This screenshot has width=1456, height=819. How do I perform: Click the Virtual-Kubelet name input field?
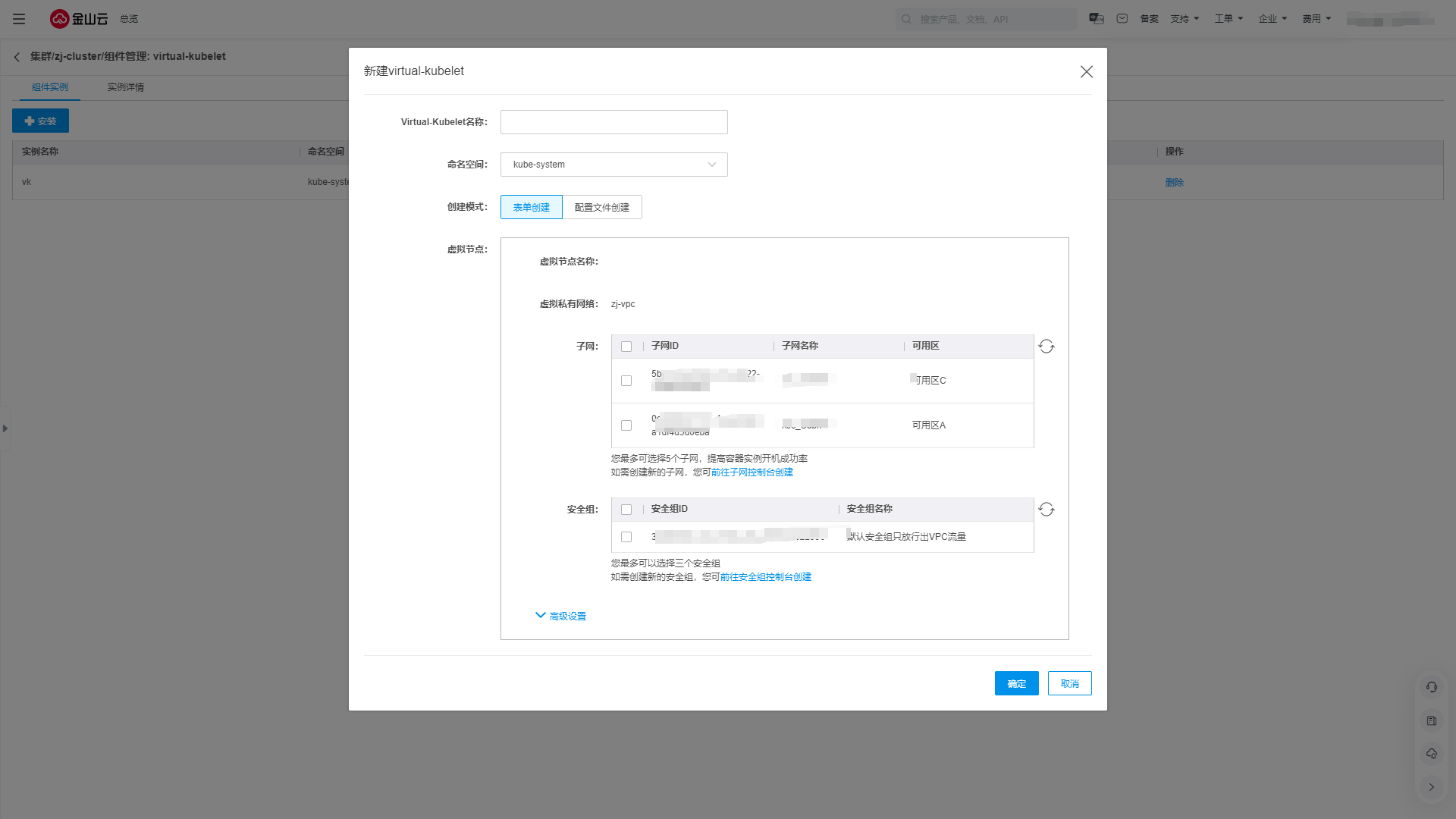pos(613,122)
